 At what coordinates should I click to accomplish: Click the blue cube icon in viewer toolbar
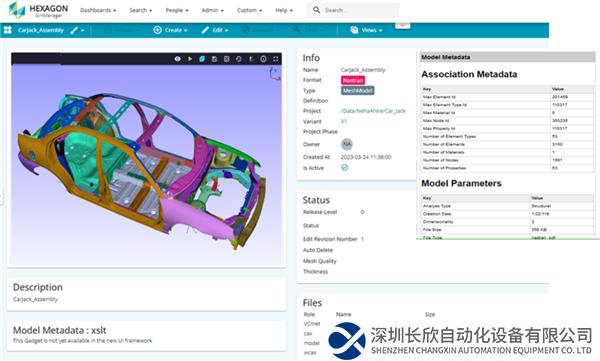tap(202, 59)
